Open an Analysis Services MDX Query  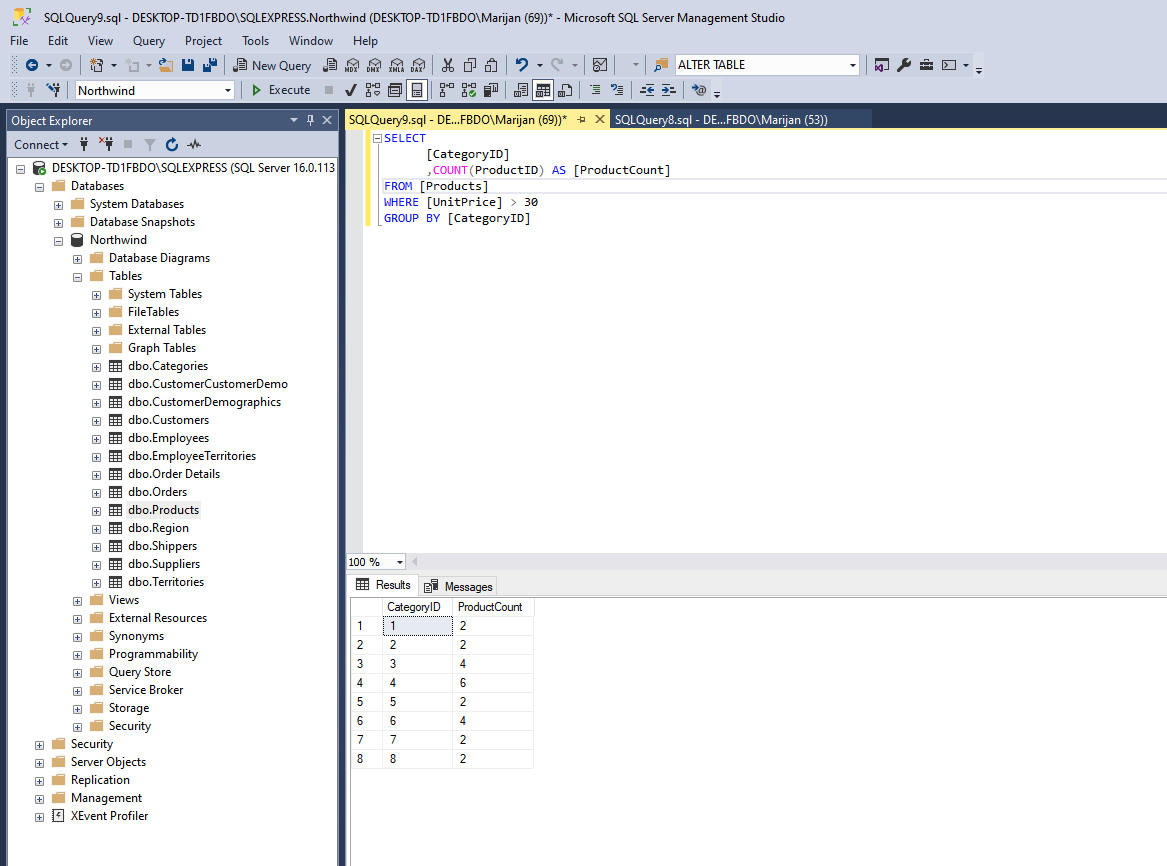[352, 65]
